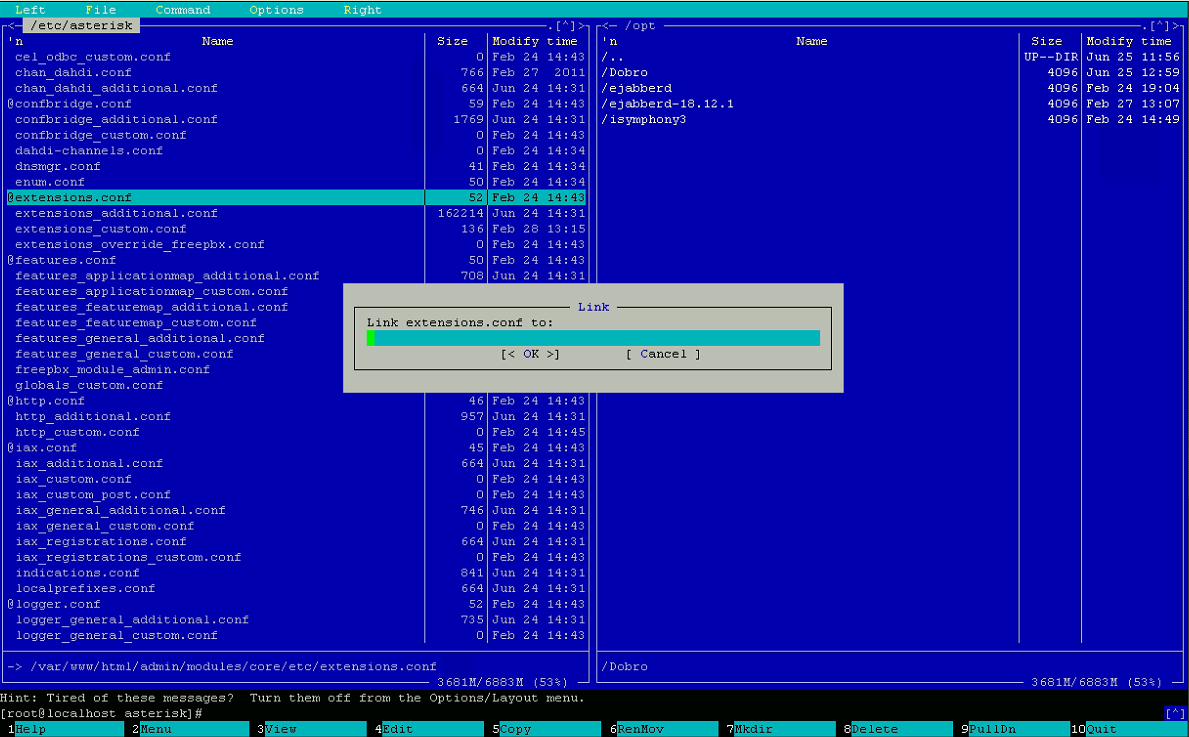Click the F10 Quit function key
The image size is (1189, 737).
(x=1101, y=729)
